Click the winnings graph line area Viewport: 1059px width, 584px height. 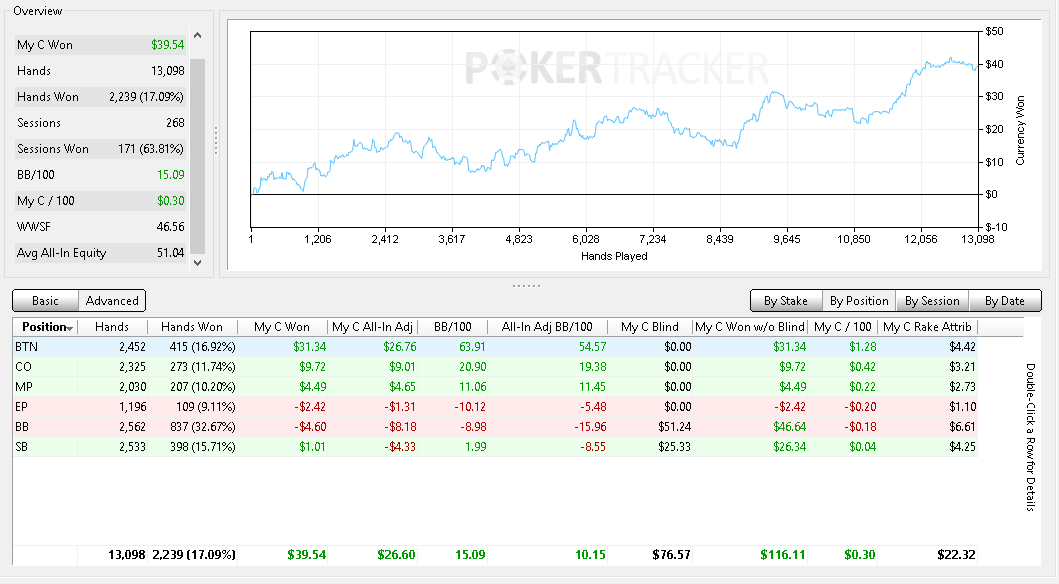[614, 129]
